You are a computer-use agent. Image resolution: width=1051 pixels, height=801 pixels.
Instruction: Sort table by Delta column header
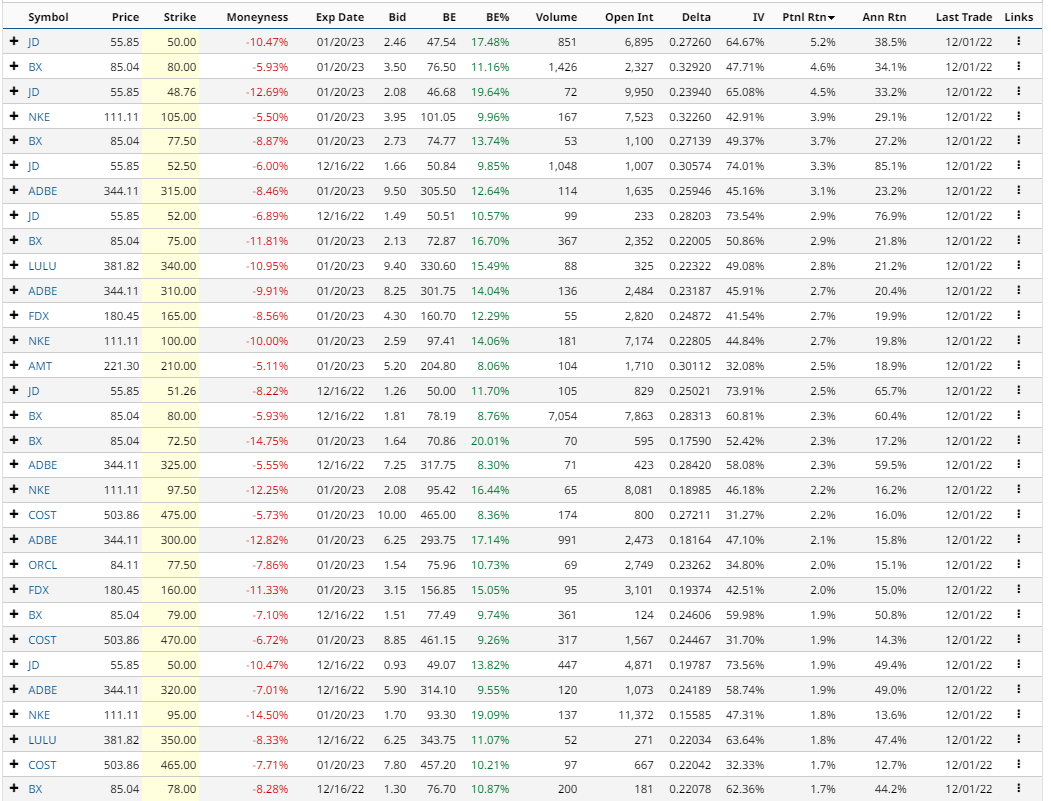tap(696, 17)
